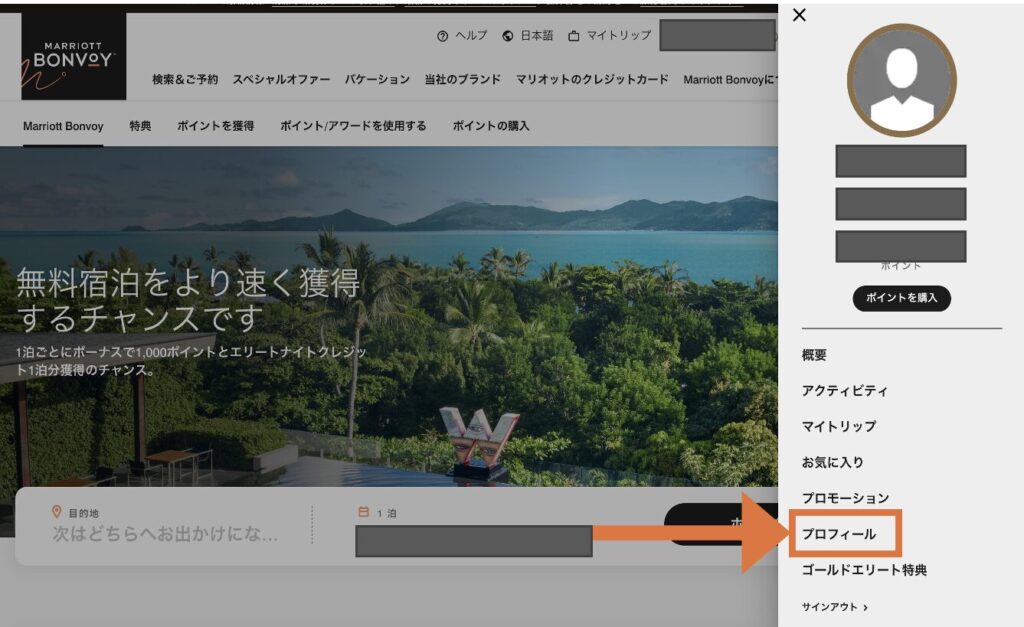The height and width of the screenshot is (627, 1024).
Task: Click the profile avatar image
Action: pos(901,80)
